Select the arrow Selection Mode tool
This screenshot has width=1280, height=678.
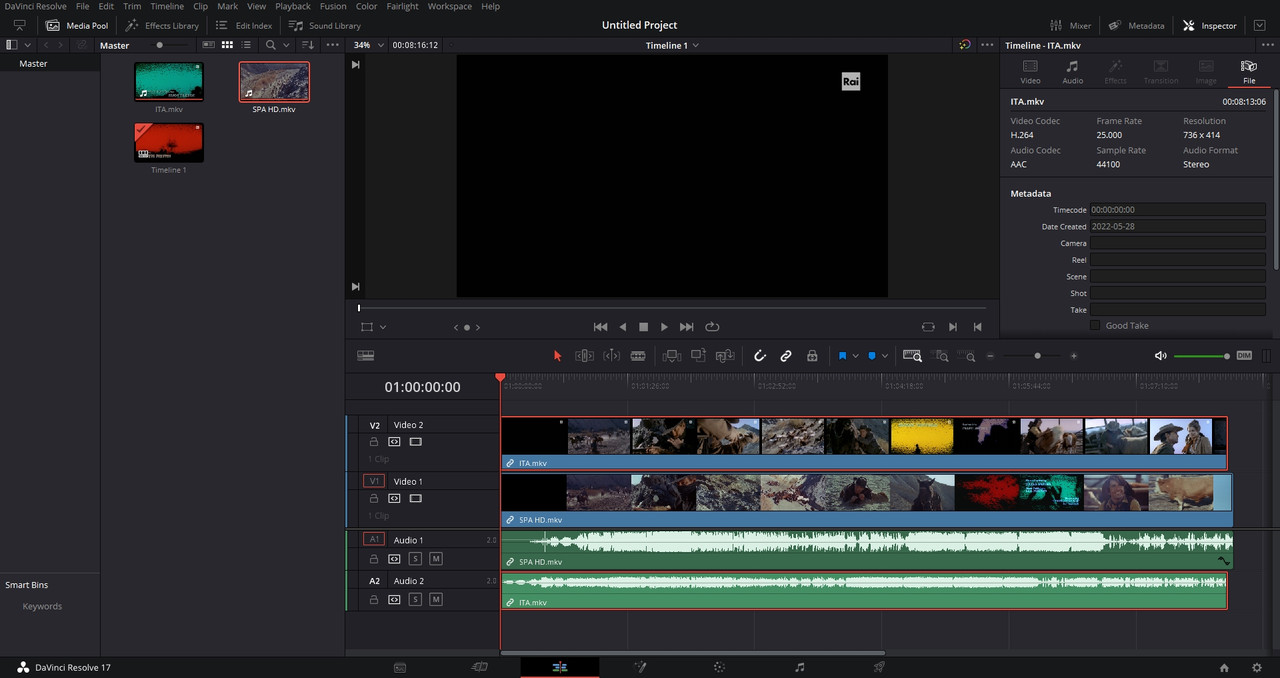point(558,355)
